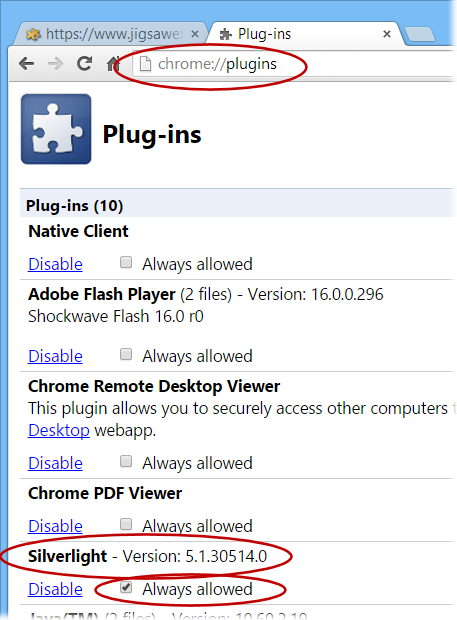457x620 pixels.
Task: Enable Always allowed for Native Client
Action: 126,262
